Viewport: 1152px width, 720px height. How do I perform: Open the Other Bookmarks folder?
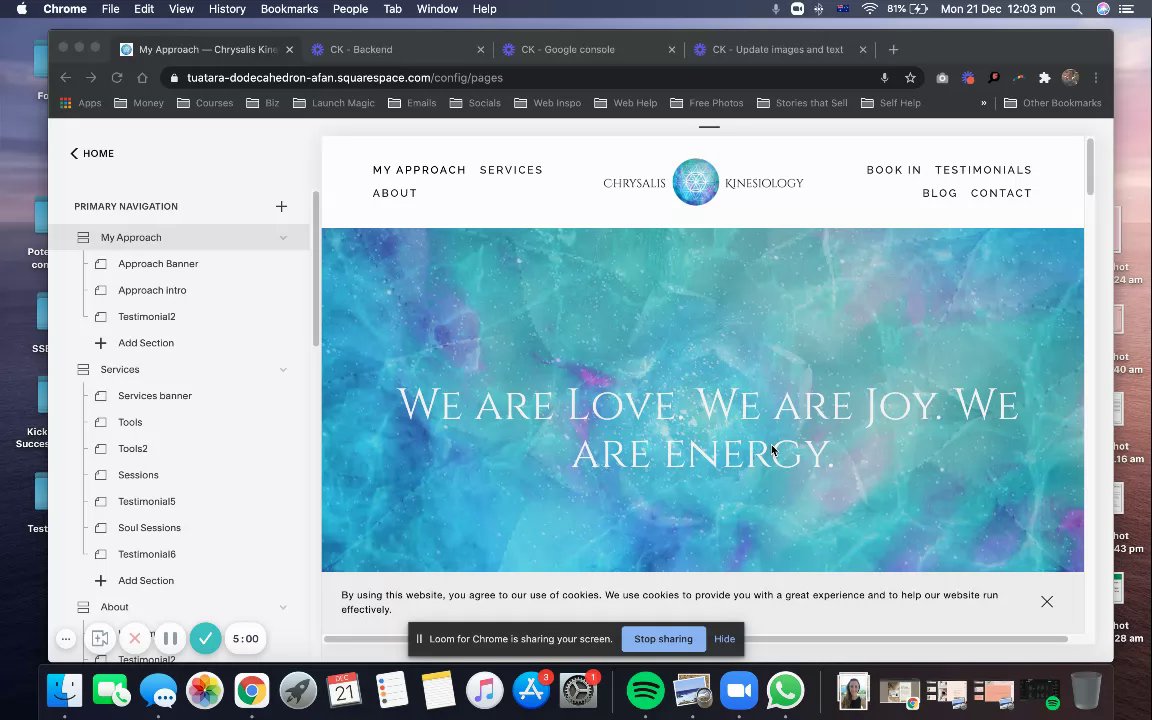pos(1052,103)
